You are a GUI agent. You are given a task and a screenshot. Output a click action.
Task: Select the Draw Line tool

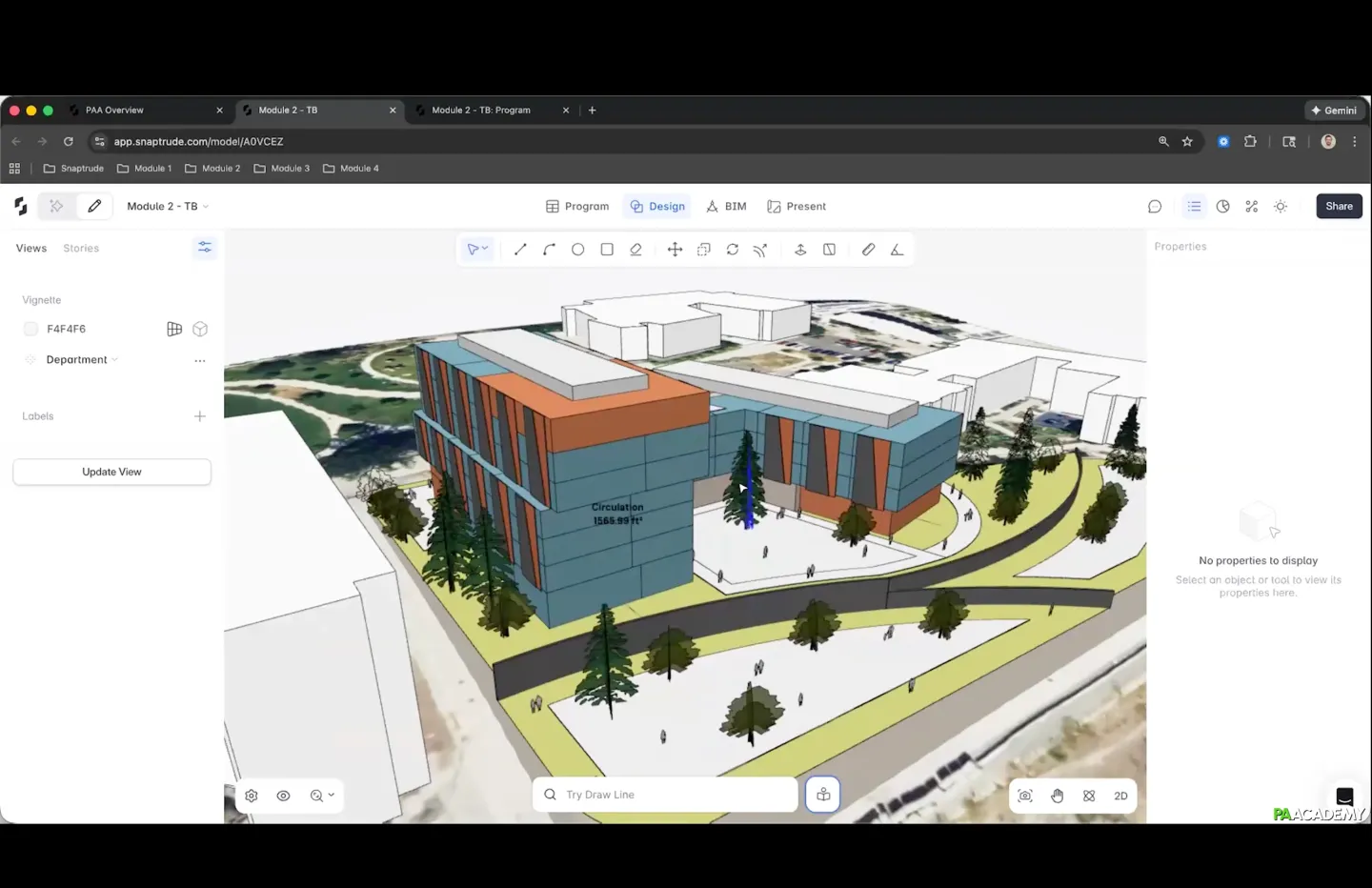(520, 250)
